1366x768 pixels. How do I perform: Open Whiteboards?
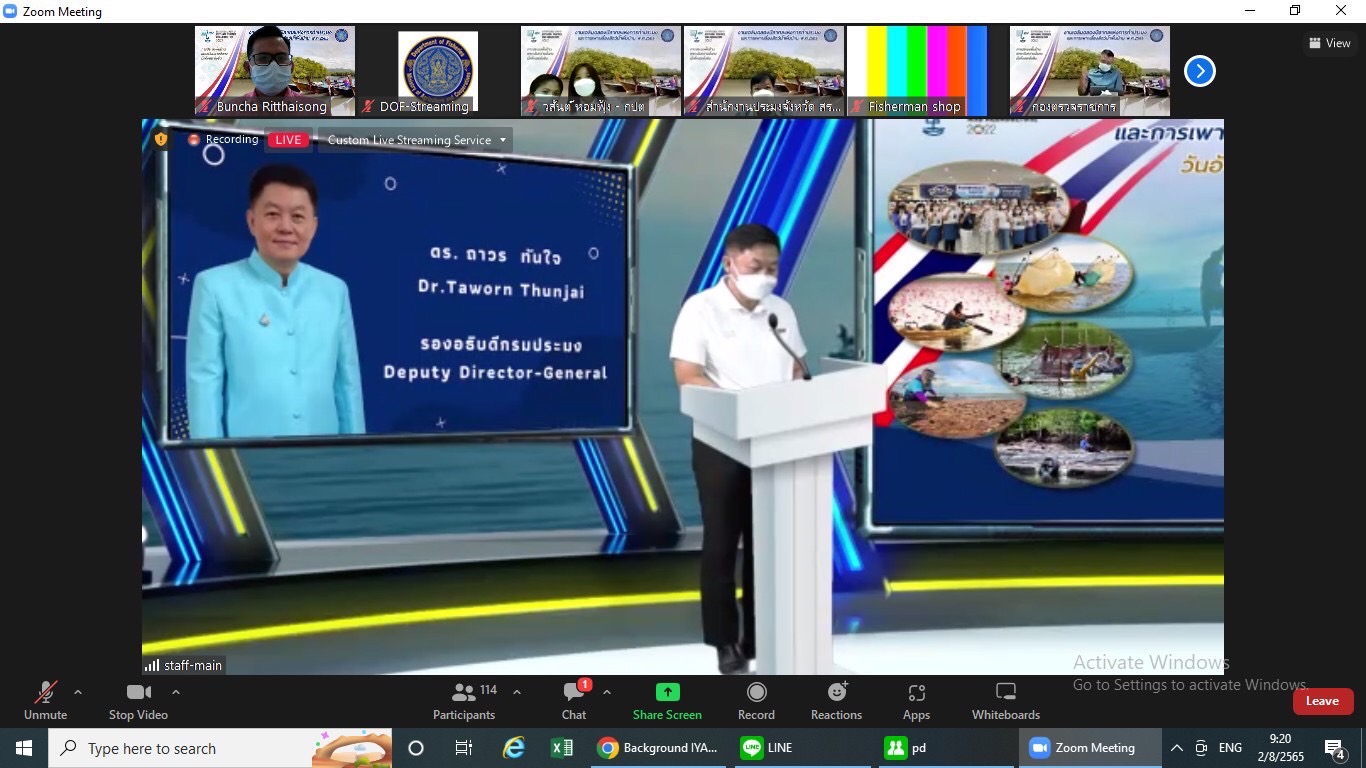[x=1006, y=700]
